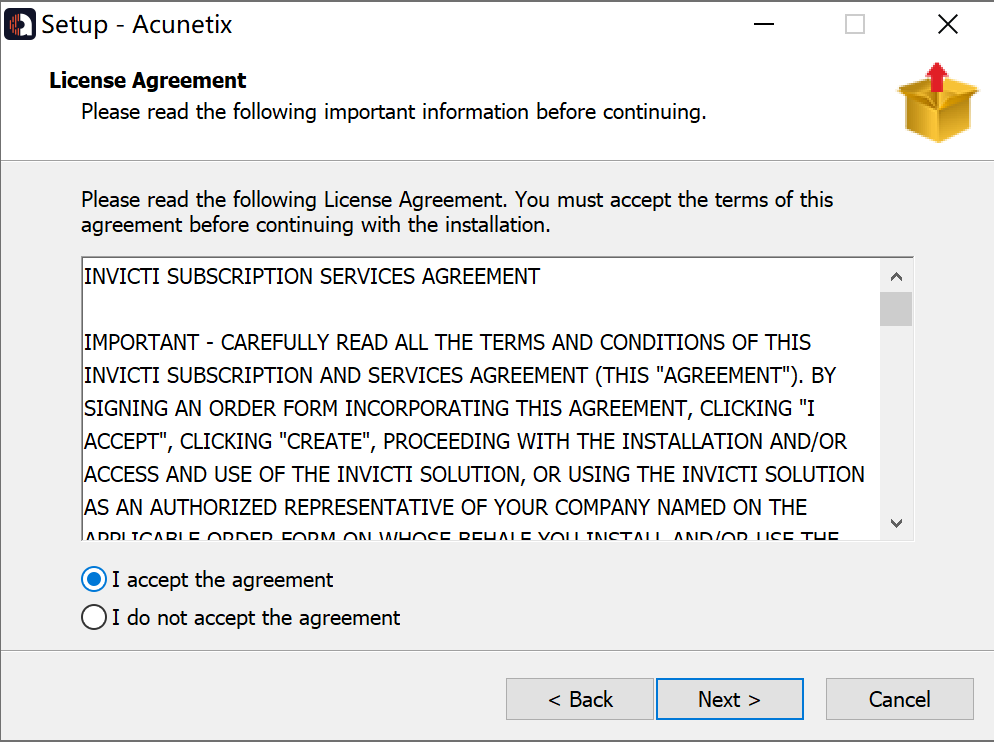Click the license scrollbar down arrow

coord(896,523)
